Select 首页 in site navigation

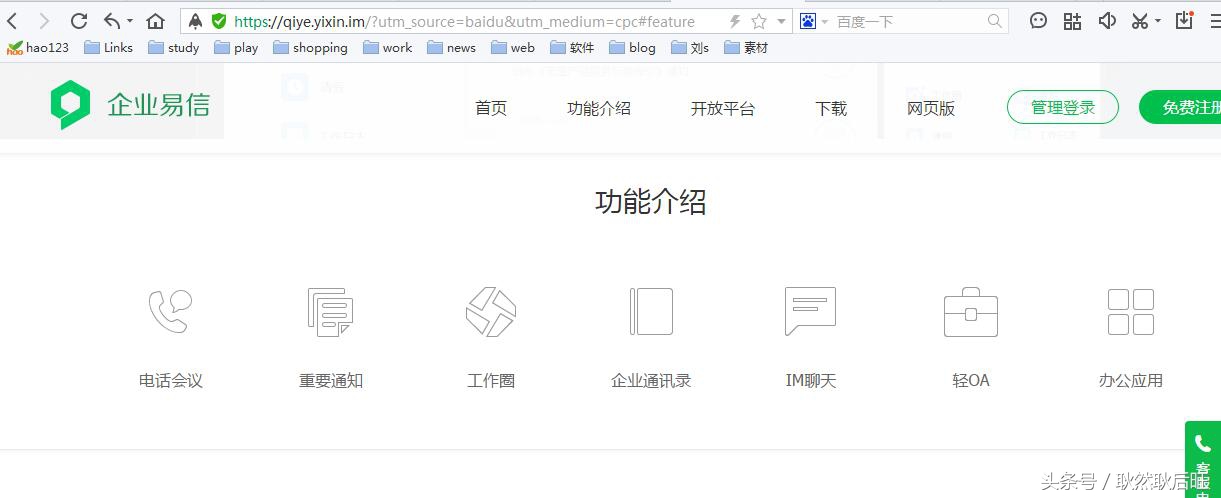coord(491,108)
